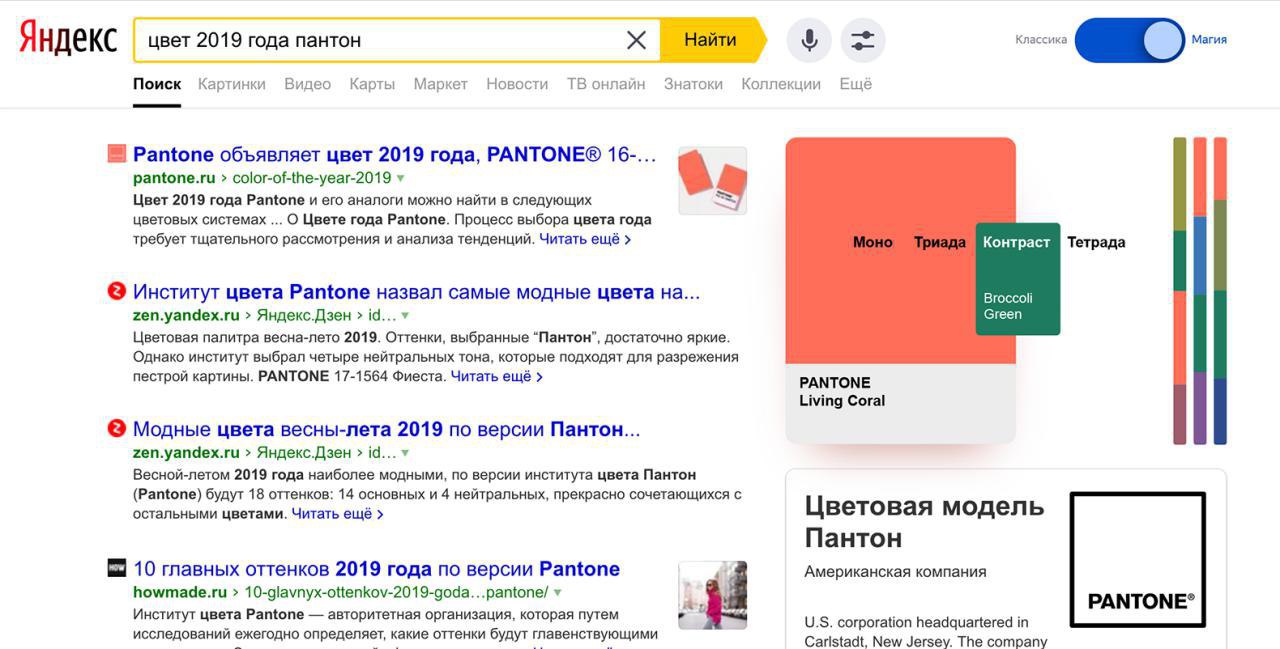
Task: Follow the pantone.ru green URL
Action: tap(174, 178)
